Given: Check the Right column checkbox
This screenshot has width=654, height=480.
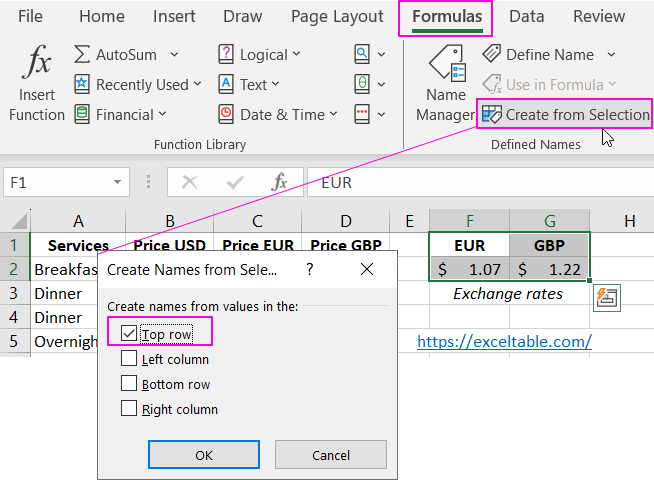Looking at the screenshot, I should 129,409.
